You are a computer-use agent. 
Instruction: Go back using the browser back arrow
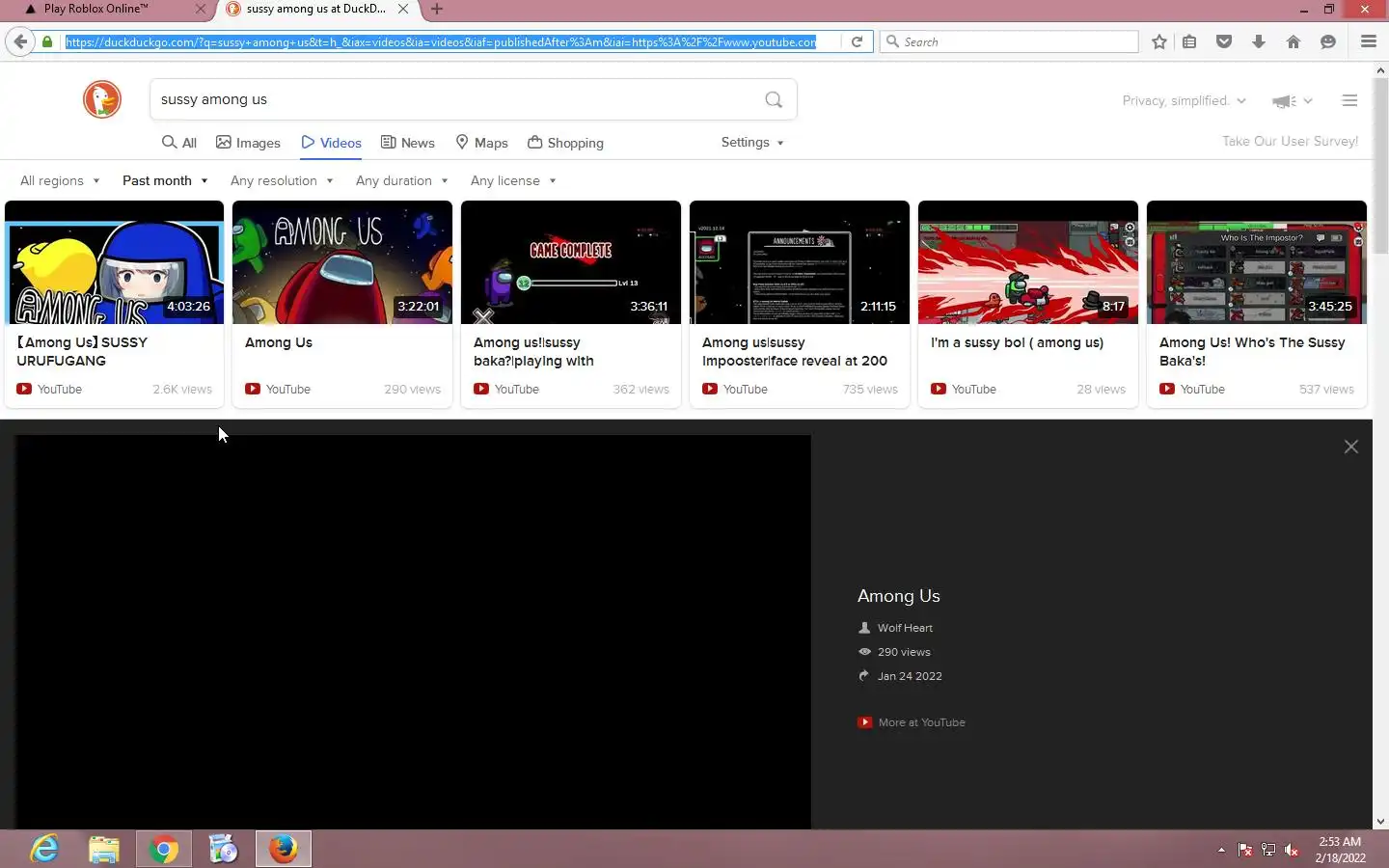click(20, 41)
